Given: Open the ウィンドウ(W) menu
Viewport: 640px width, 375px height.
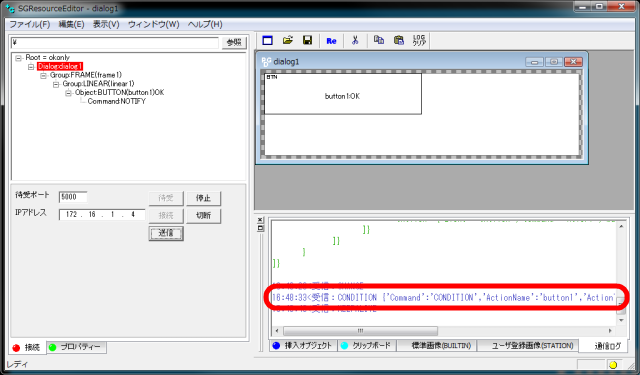Looking at the screenshot, I should coord(153,24).
